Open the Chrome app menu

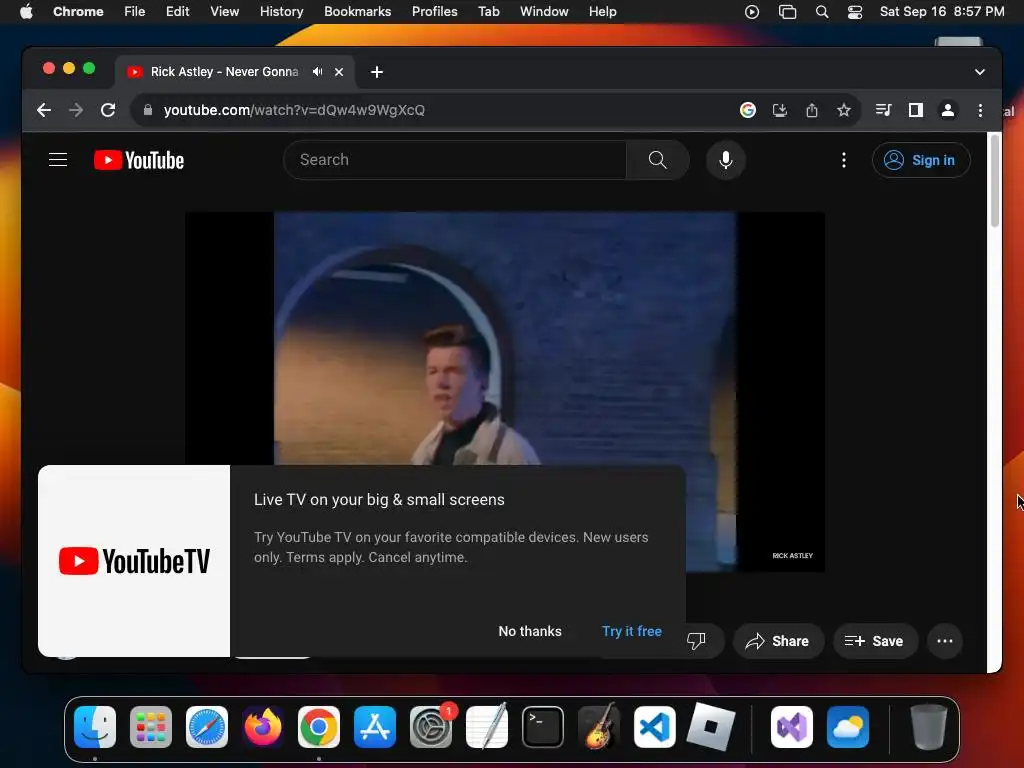[x=78, y=12]
